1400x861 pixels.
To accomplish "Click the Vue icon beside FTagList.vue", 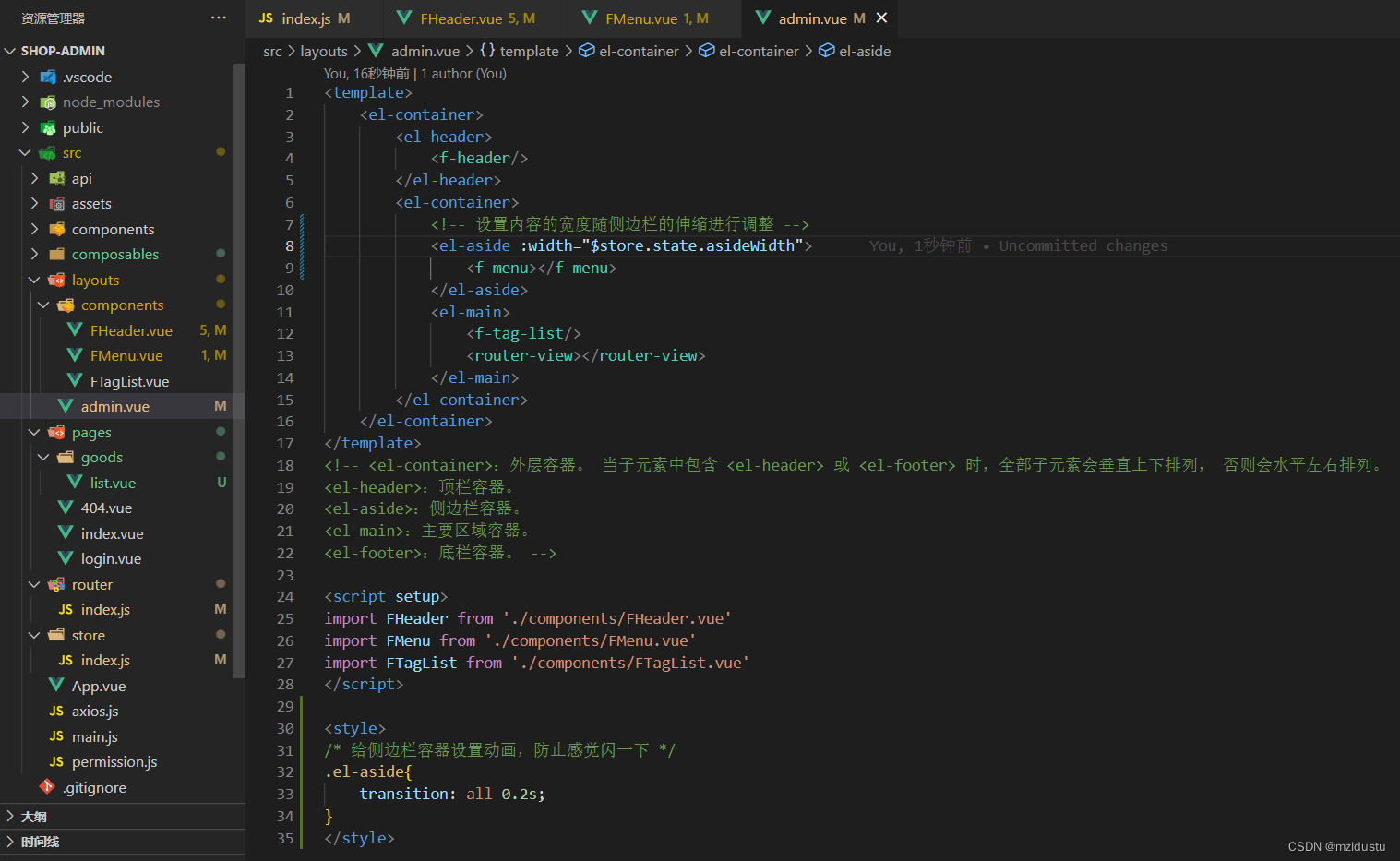I will (76, 381).
